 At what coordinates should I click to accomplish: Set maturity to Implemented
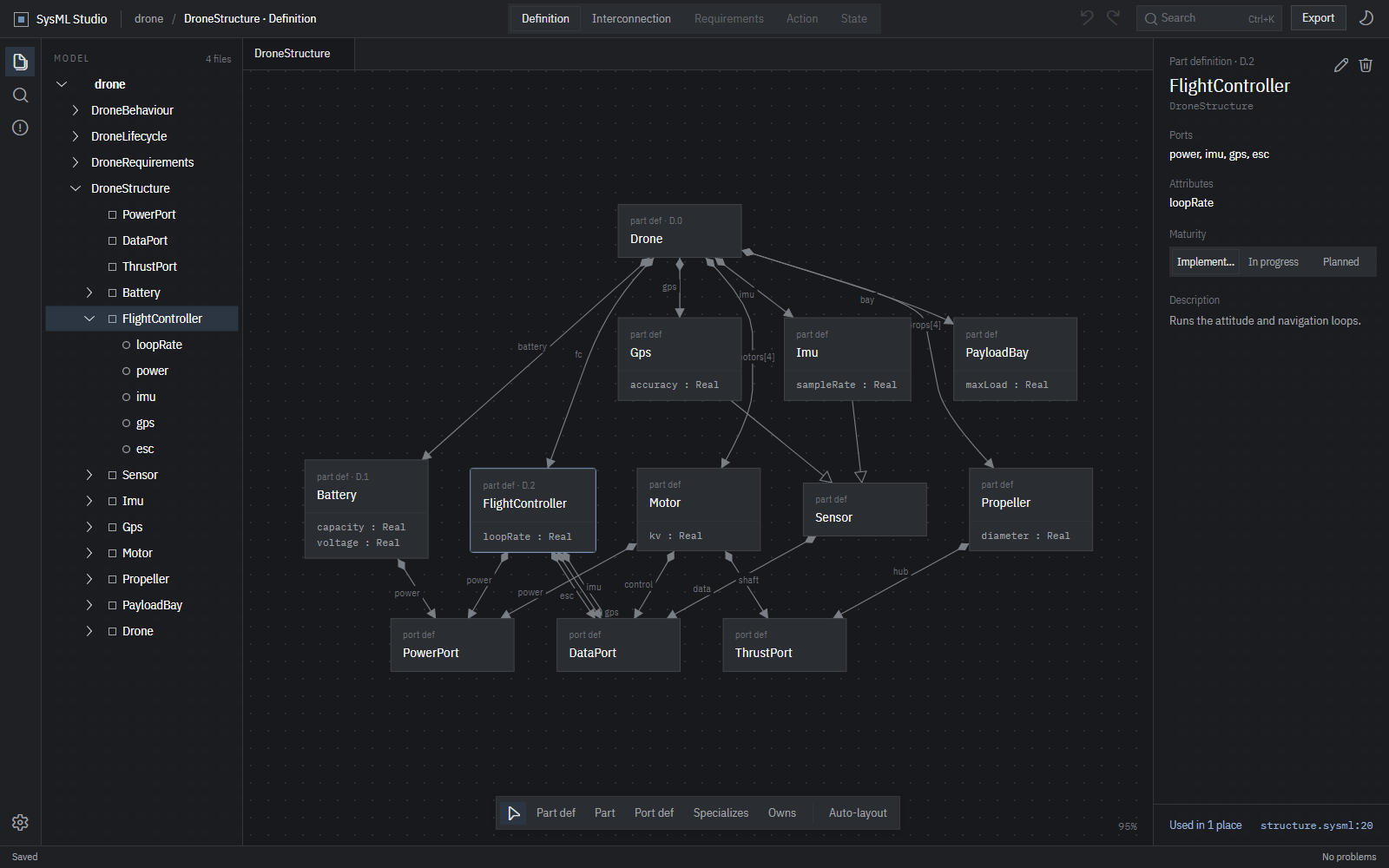click(x=1205, y=262)
